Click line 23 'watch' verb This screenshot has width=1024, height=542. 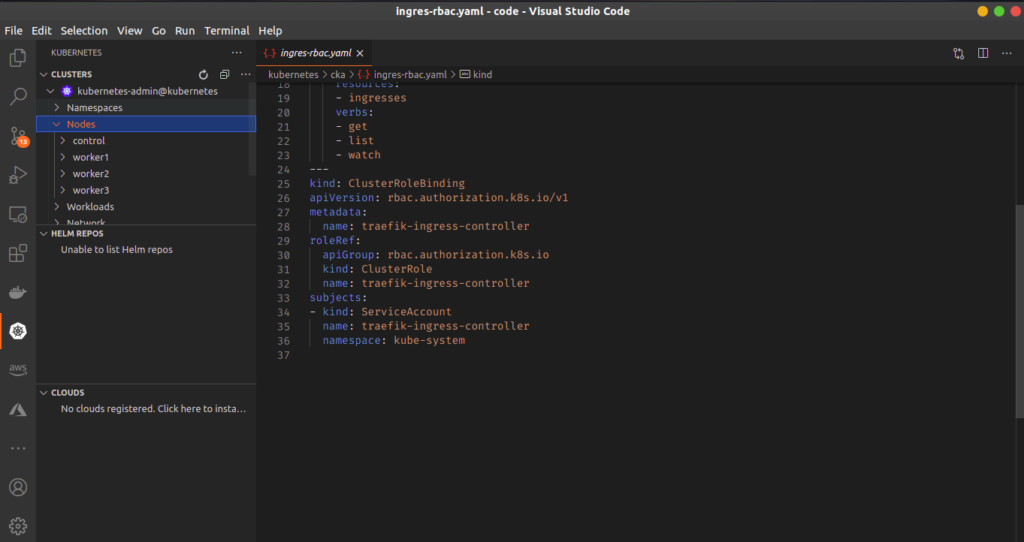click(x=364, y=155)
